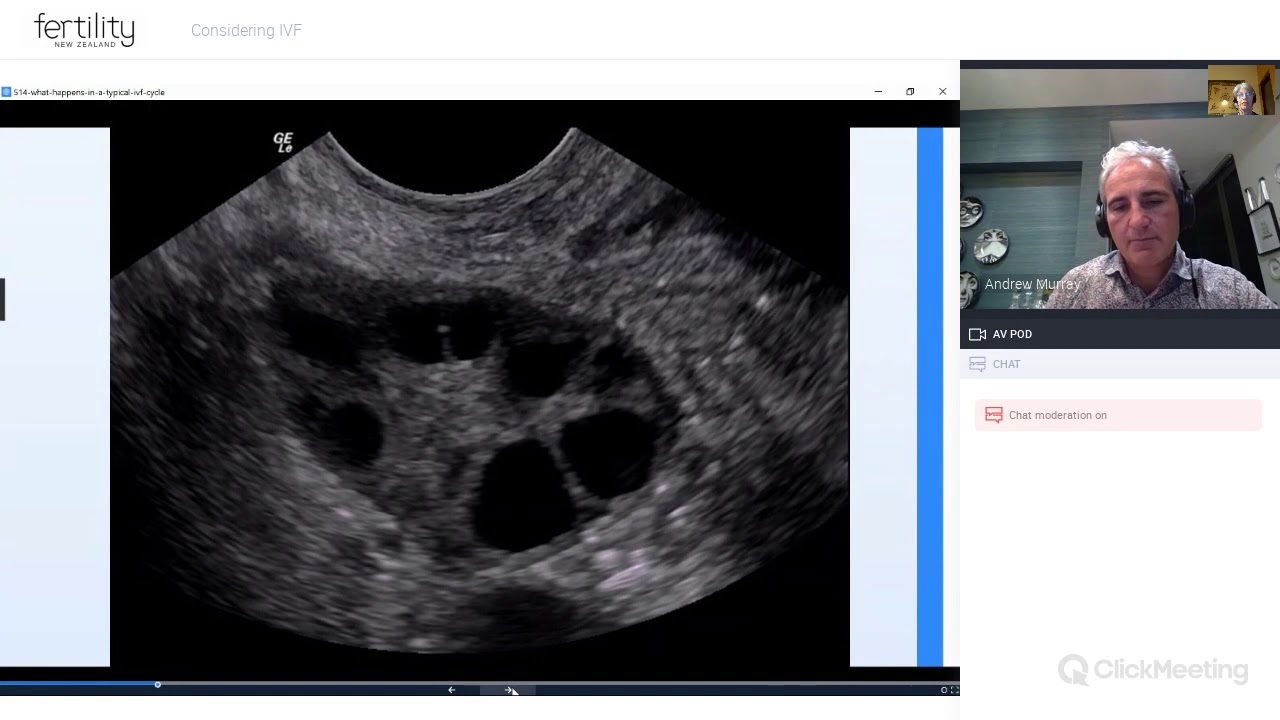Click the chat moderation icon
The width and height of the screenshot is (1280, 720).
[x=993, y=415]
